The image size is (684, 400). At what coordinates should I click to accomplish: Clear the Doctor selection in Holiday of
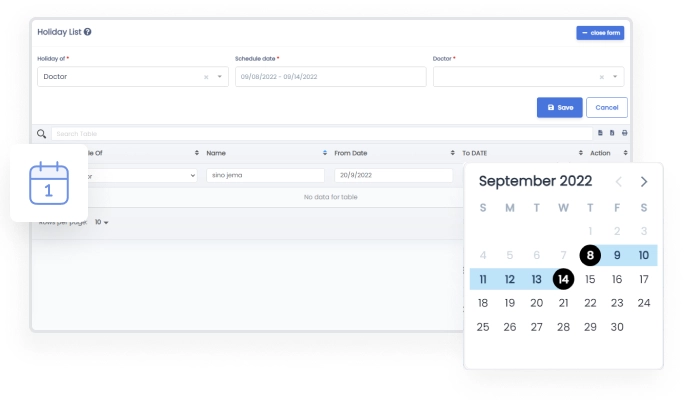tap(206, 77)
